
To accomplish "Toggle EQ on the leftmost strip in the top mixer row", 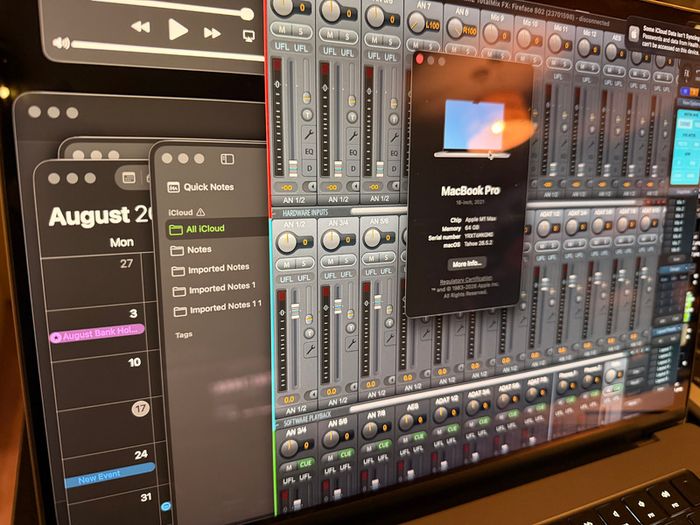I will click(308, 152).
